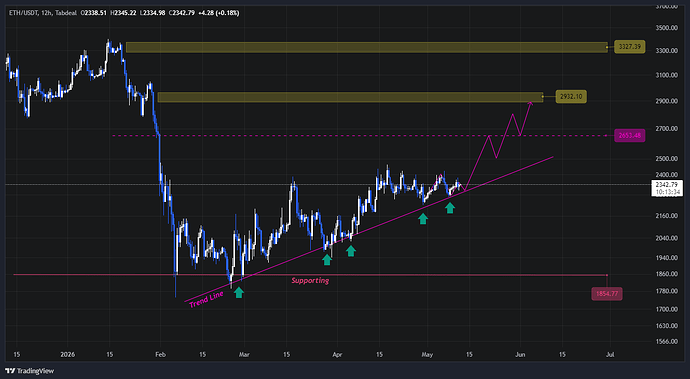The image size is (690, 379).
Task: Select the upper yellow resistance zone rectangle
Action: click(x=367, y=48)
